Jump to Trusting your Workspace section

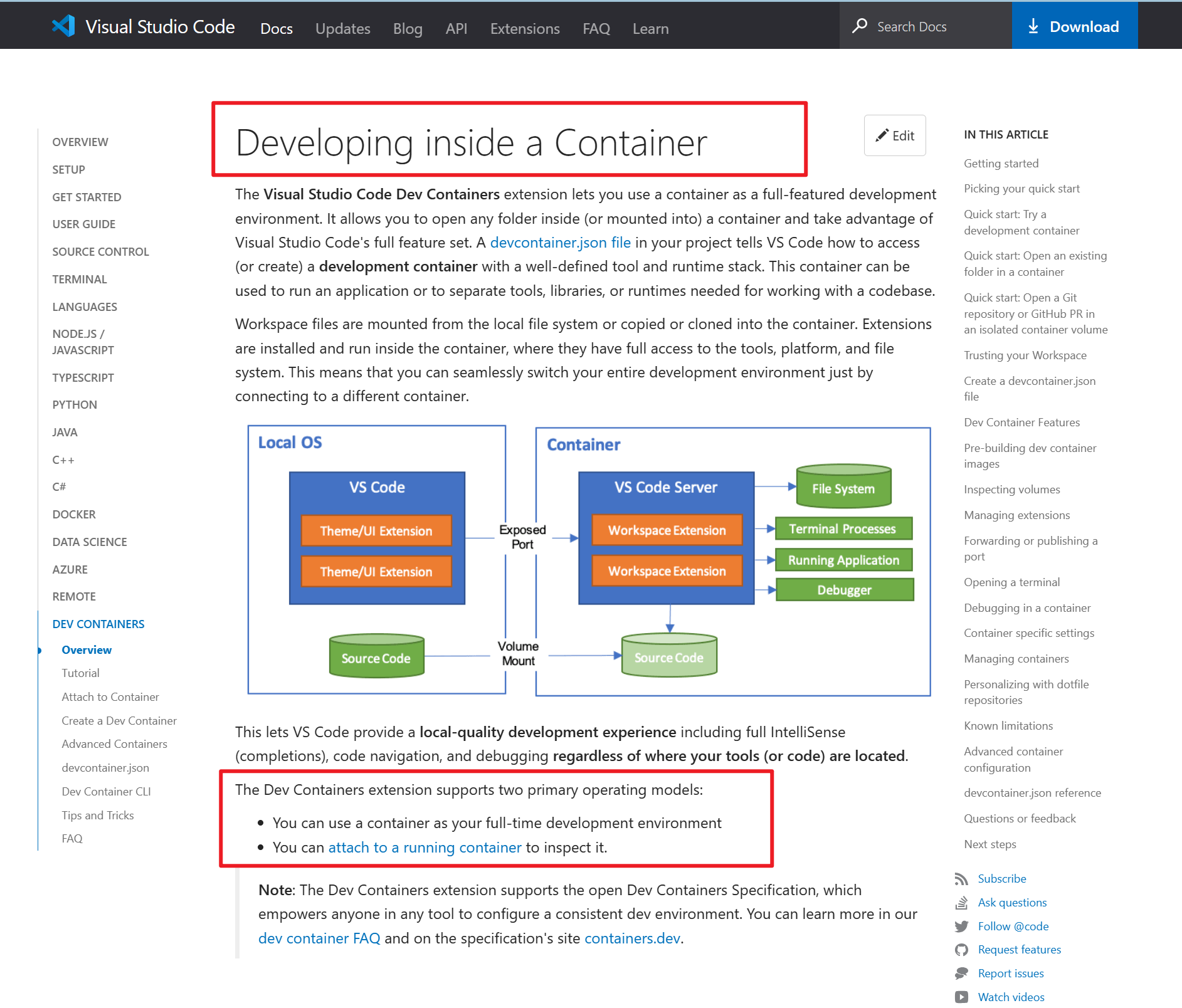[1025, 355]
